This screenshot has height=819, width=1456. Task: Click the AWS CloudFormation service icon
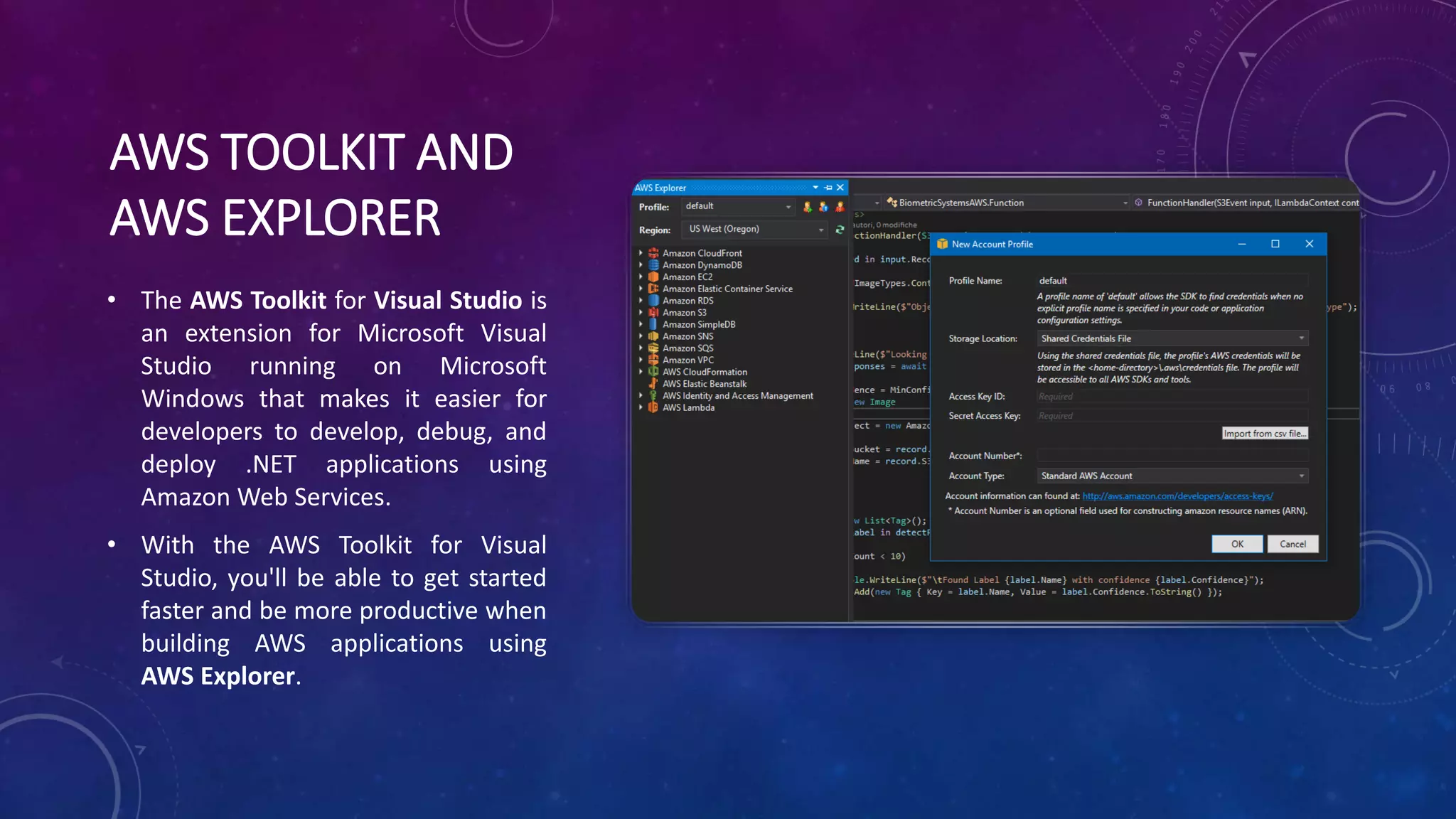click(653, 372)
